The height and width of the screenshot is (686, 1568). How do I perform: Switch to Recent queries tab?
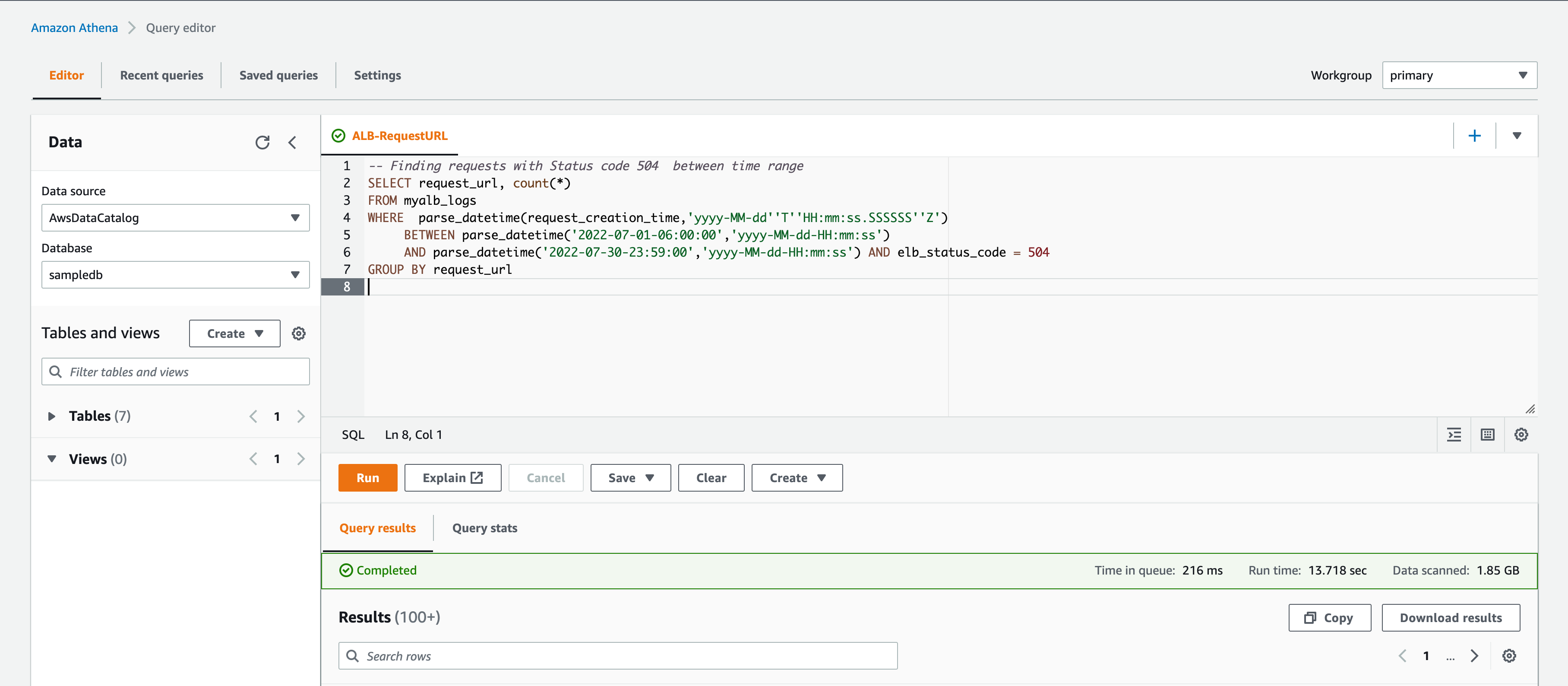(161, 76)
